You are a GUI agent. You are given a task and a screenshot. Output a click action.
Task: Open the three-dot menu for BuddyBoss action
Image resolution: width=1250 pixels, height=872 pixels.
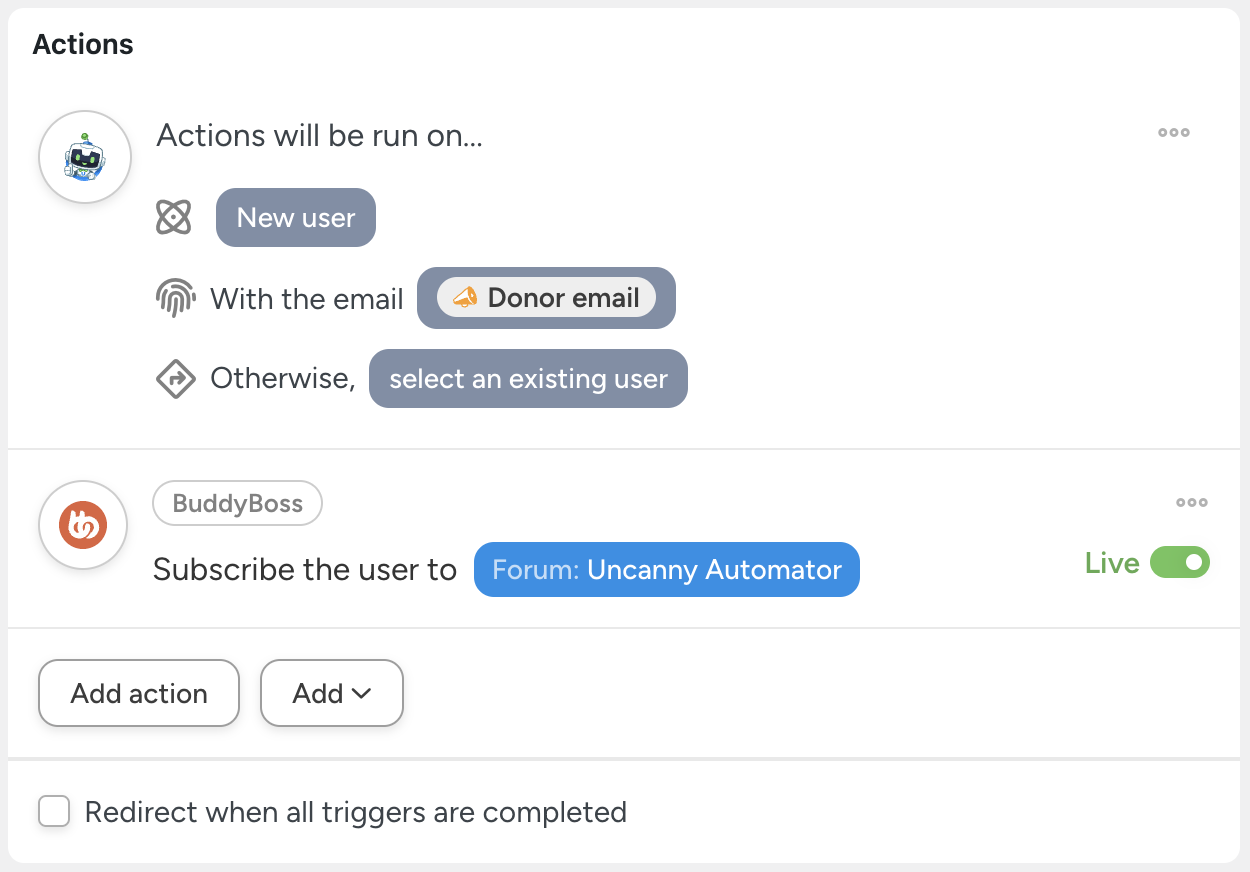(1191, 503)
